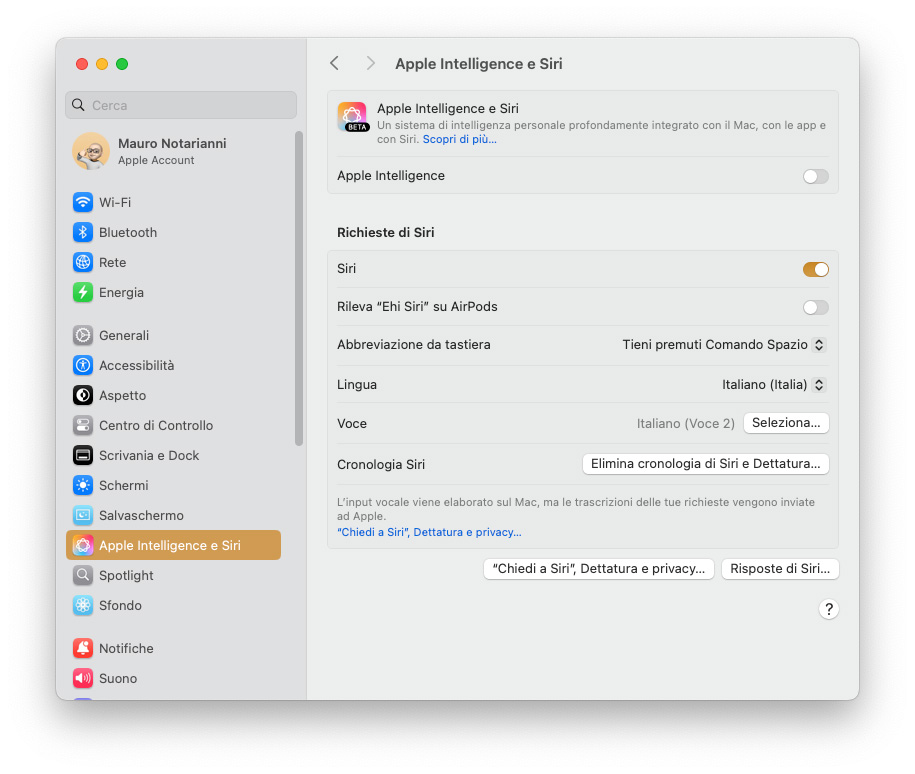Click the back navigation chevron
Image resolution: width=915 pixels, height=774 pixels.
[334, 63]
